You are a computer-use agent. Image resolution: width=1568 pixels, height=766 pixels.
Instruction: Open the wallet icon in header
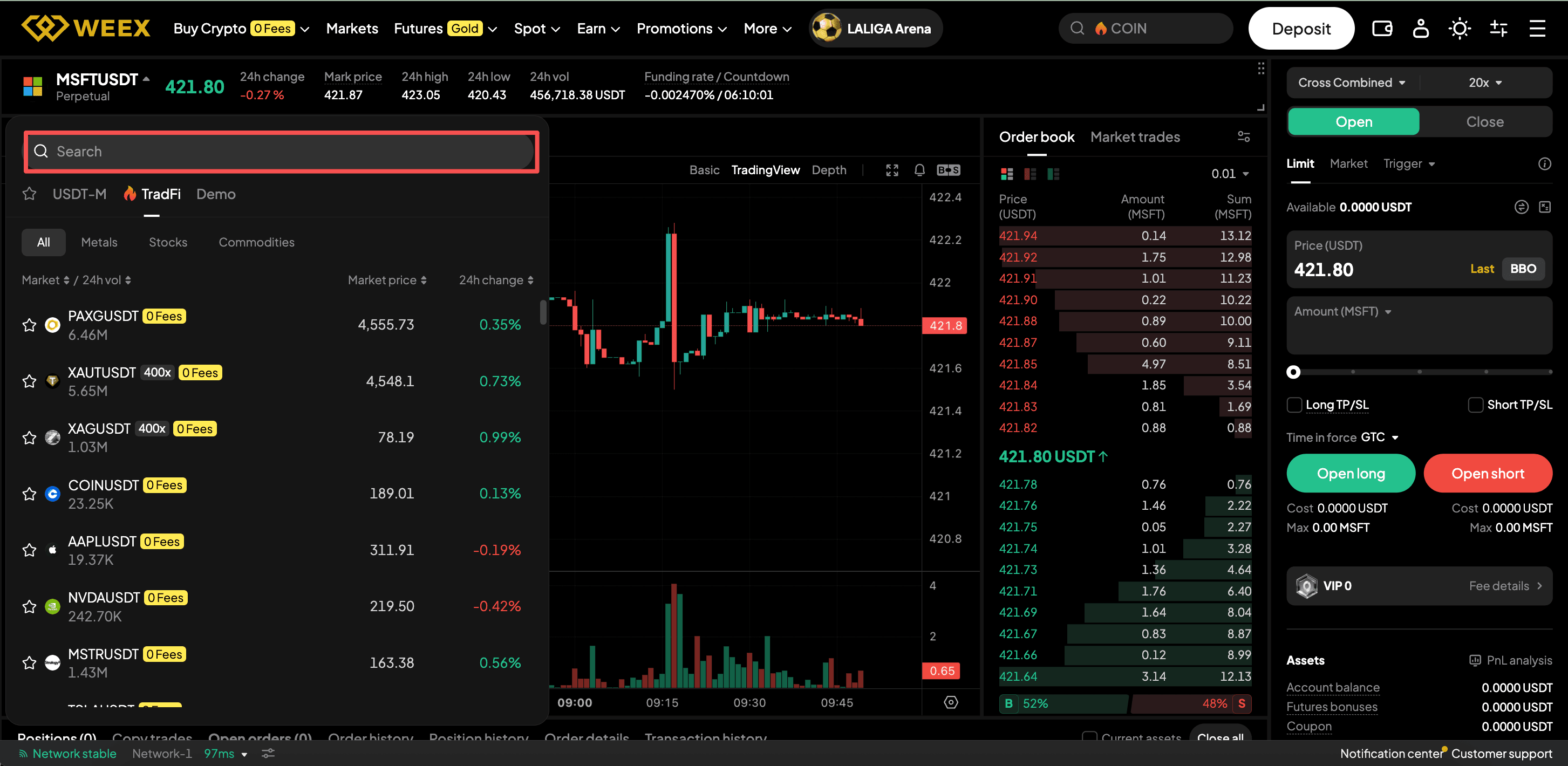pos(1382,29)
